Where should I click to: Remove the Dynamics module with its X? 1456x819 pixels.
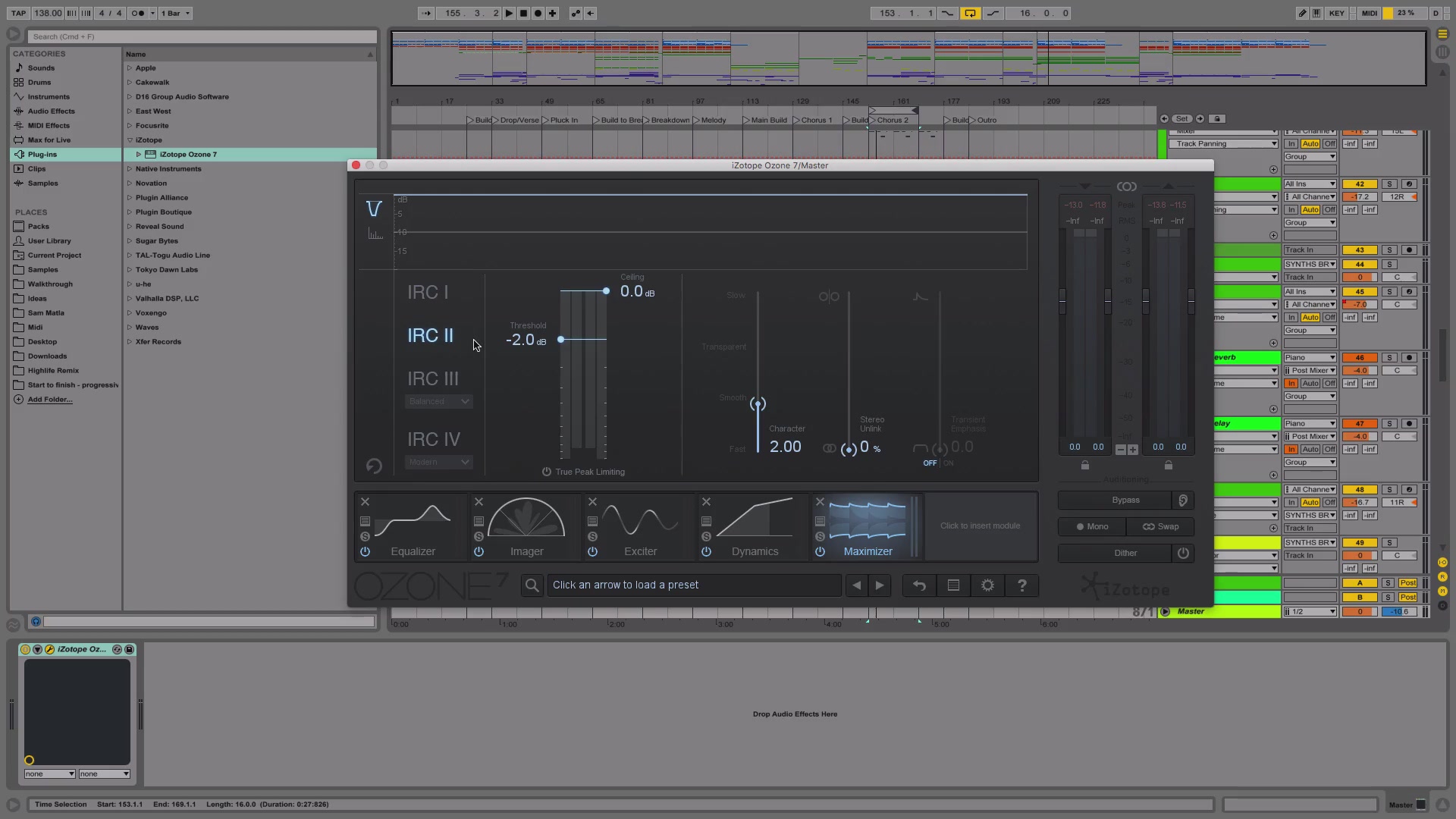[x=706, y=502]
